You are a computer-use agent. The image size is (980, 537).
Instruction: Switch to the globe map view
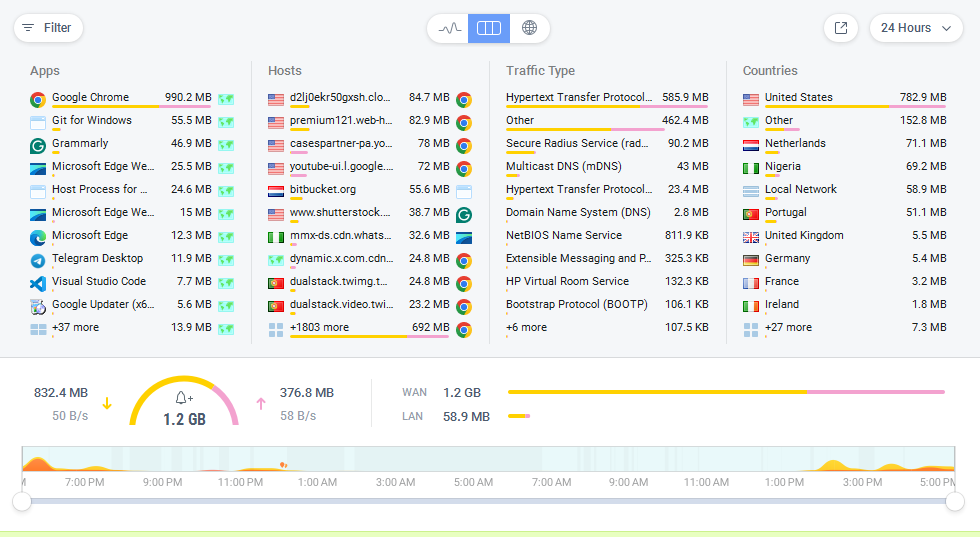[x=529, y=28]
